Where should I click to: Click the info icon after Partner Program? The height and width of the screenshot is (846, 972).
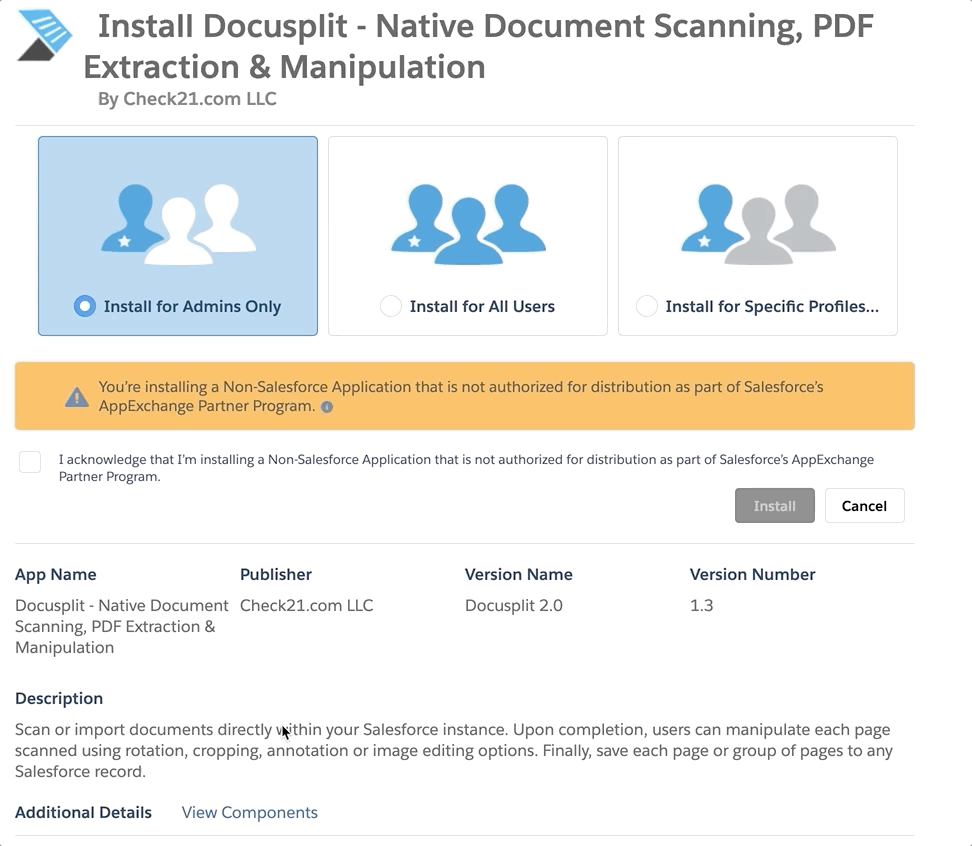tap(327, 407)
